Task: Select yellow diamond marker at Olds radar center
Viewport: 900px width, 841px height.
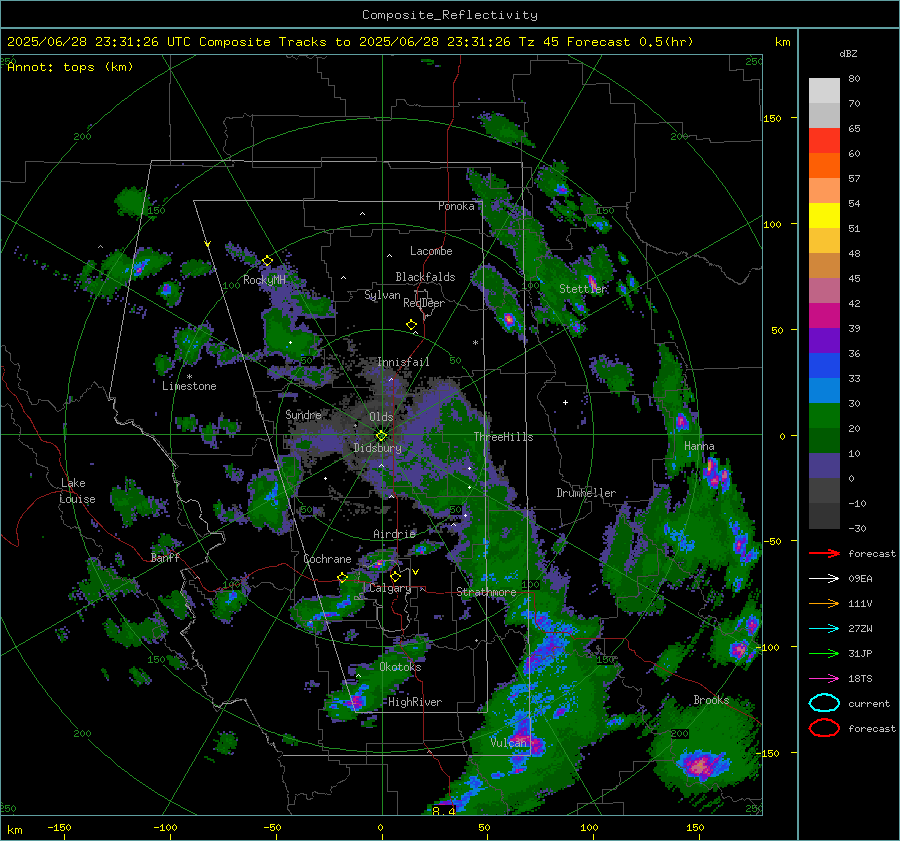Action: point(381,436)
